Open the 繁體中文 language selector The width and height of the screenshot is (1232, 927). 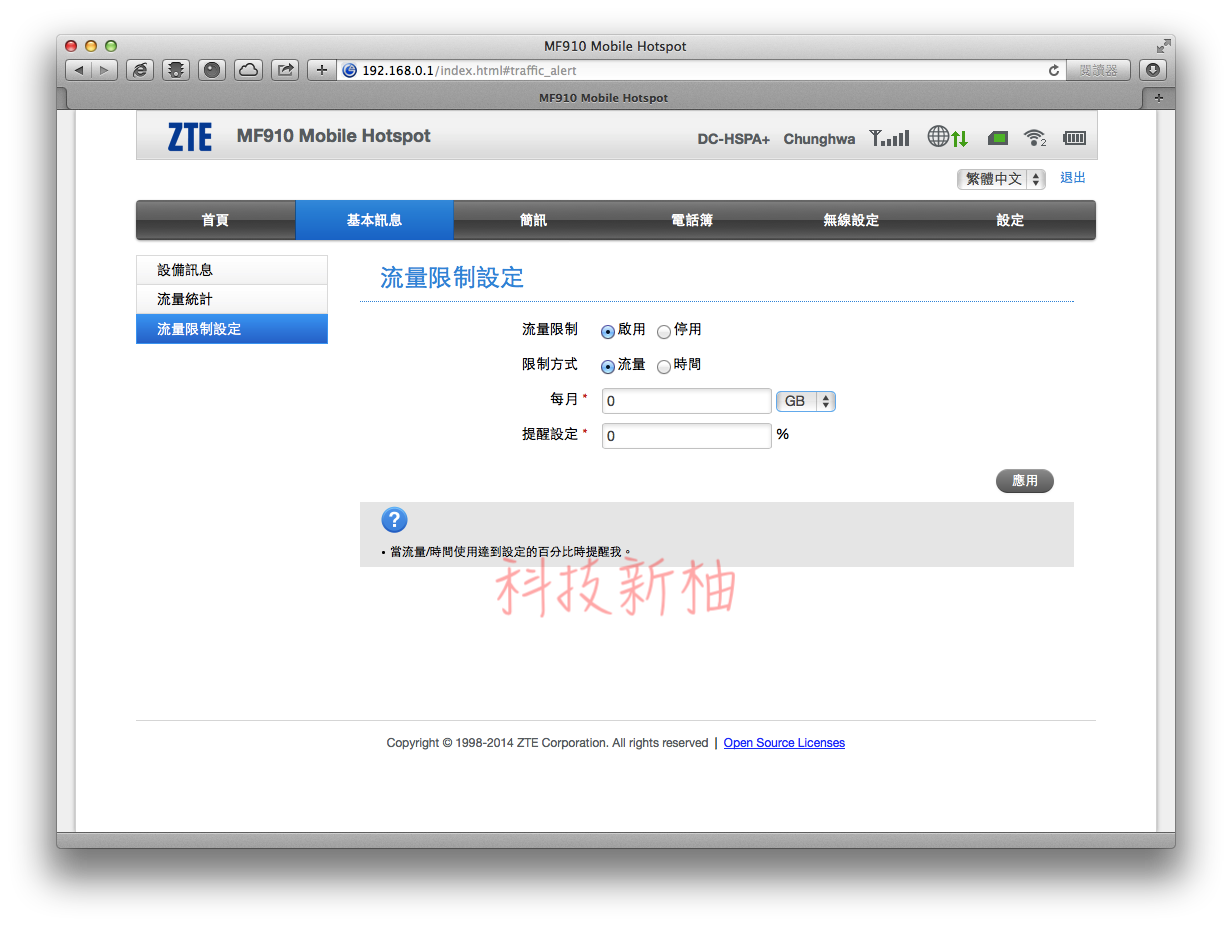(1001, 179)
